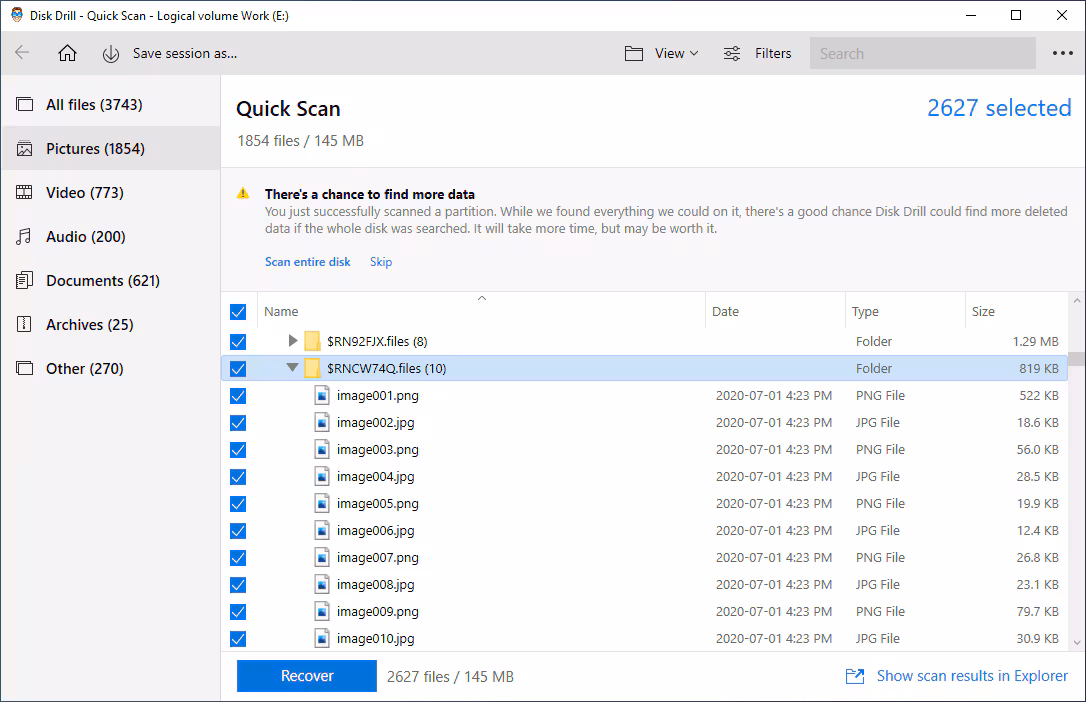1086x702 pixels.
Task: Uncheck the image003.png checkbox
Action: click(238, 449)
